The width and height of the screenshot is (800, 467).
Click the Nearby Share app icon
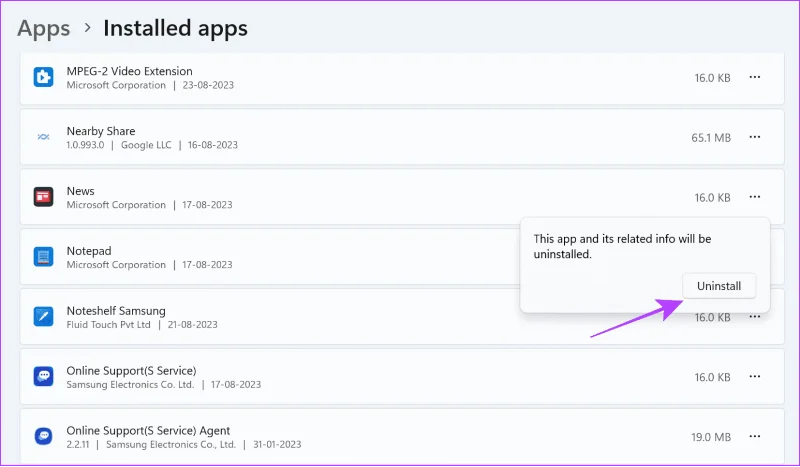click(43, 137)
